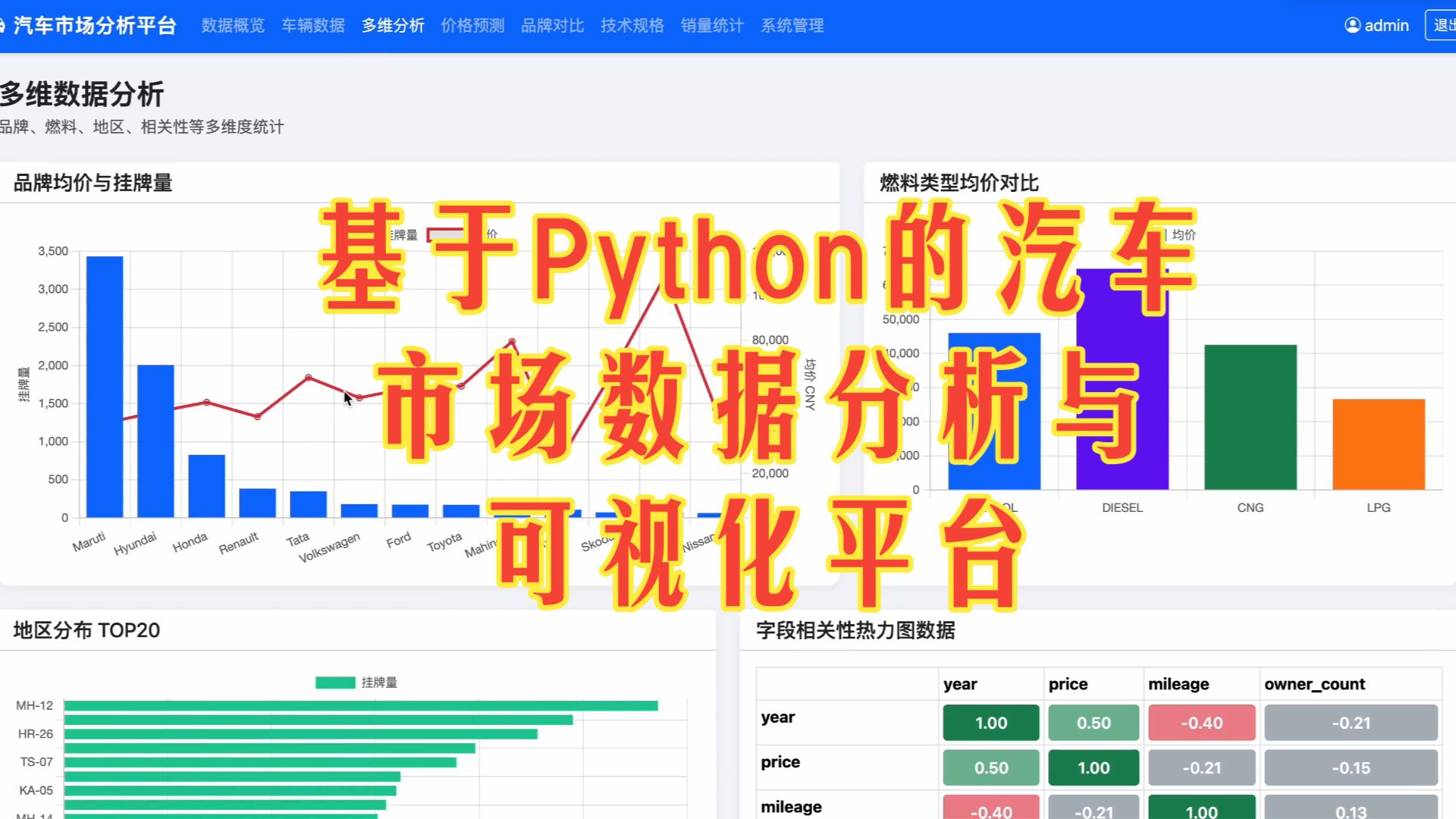Click the 地区分布 TOP20 panel title

pos(86,630)
